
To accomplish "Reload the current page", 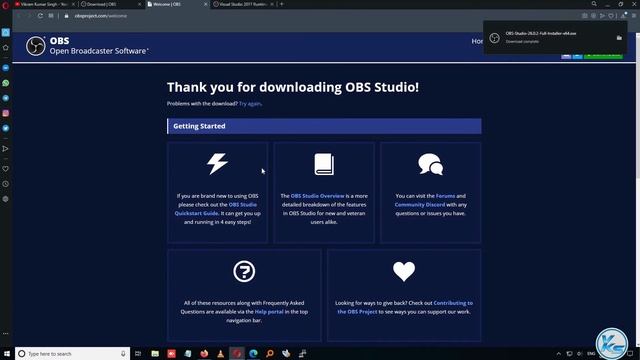I will [x=40, y=16].
